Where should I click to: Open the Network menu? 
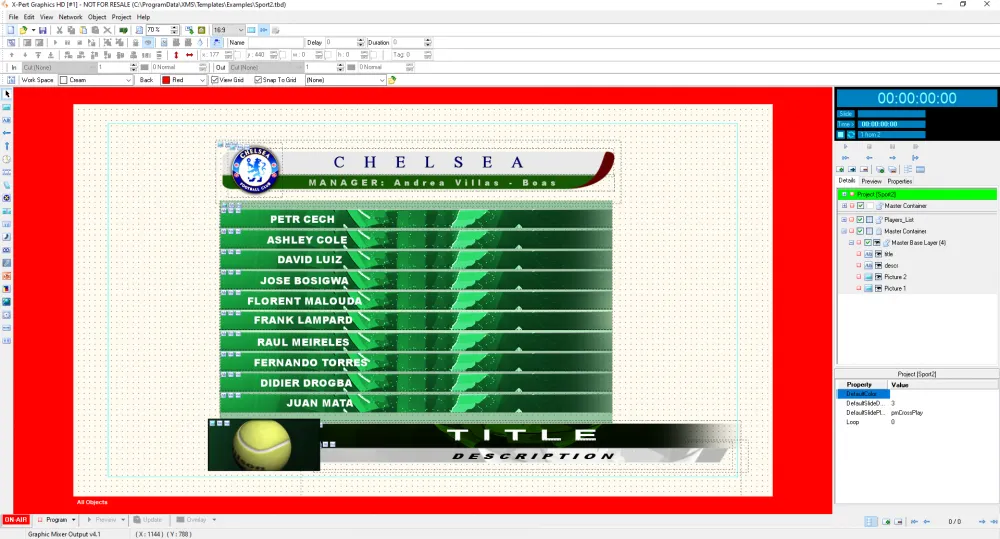[x=70, y=17]
